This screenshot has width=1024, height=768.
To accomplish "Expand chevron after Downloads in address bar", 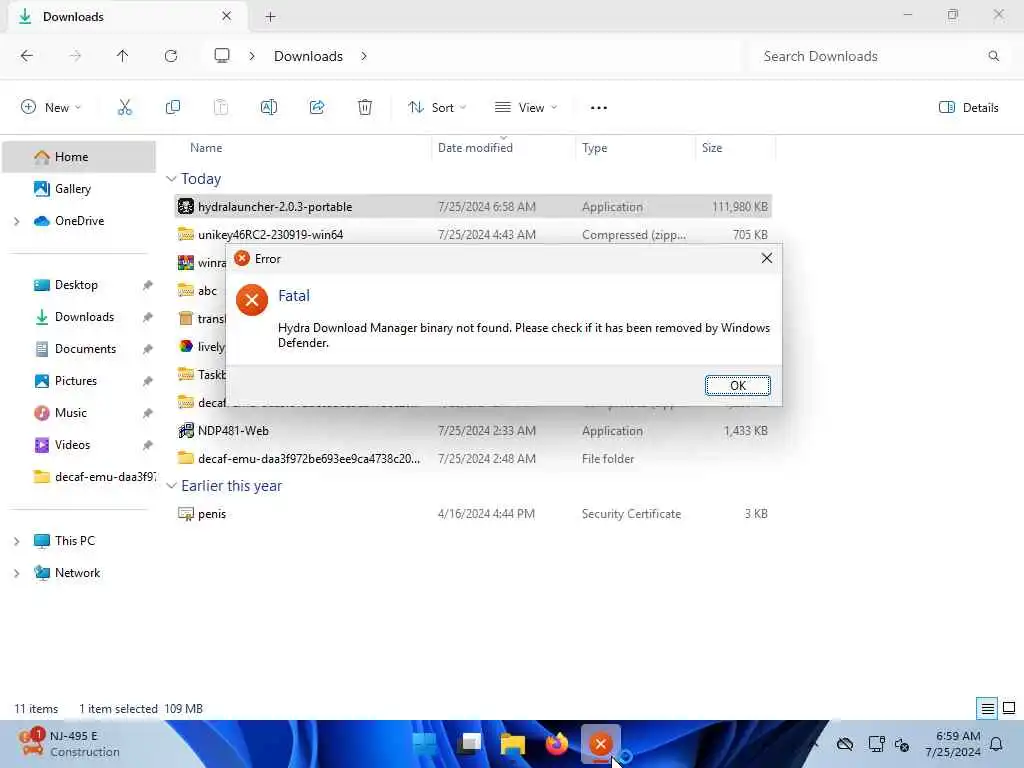I will click(x=364, y=56).
